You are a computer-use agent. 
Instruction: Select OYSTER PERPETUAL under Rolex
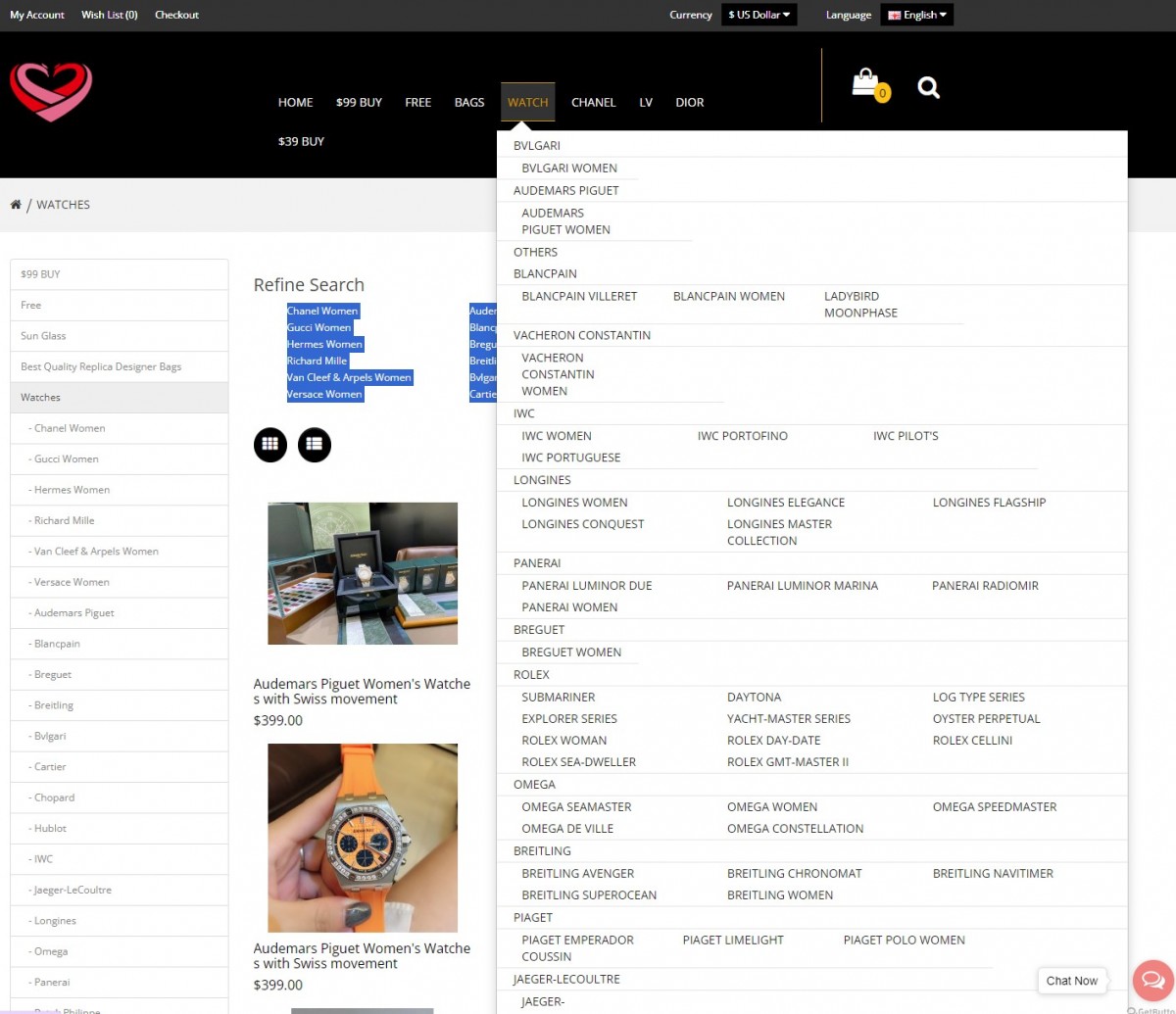987,719
